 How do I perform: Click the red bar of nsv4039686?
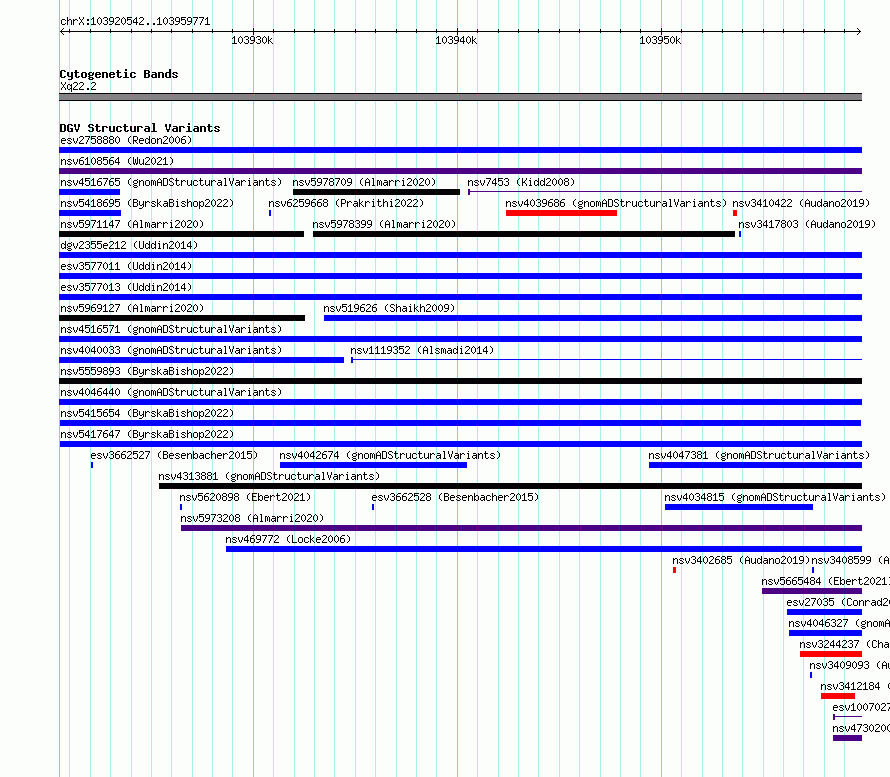561,213
